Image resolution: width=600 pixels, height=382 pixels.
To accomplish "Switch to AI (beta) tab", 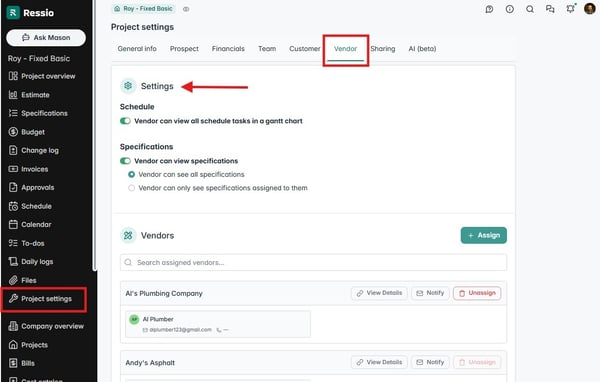I will click(x=422, y=49).
